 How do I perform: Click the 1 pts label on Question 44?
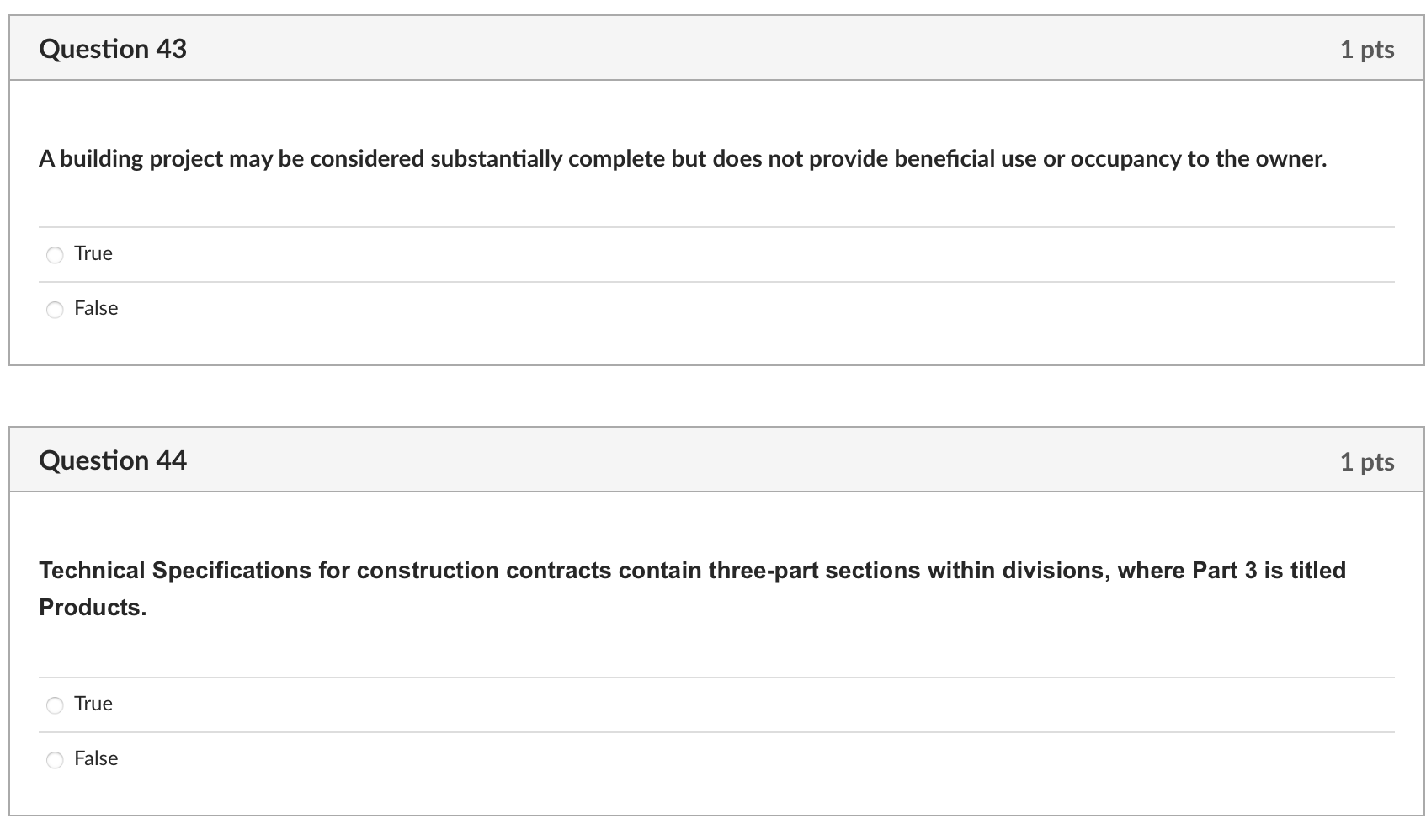1367,460
